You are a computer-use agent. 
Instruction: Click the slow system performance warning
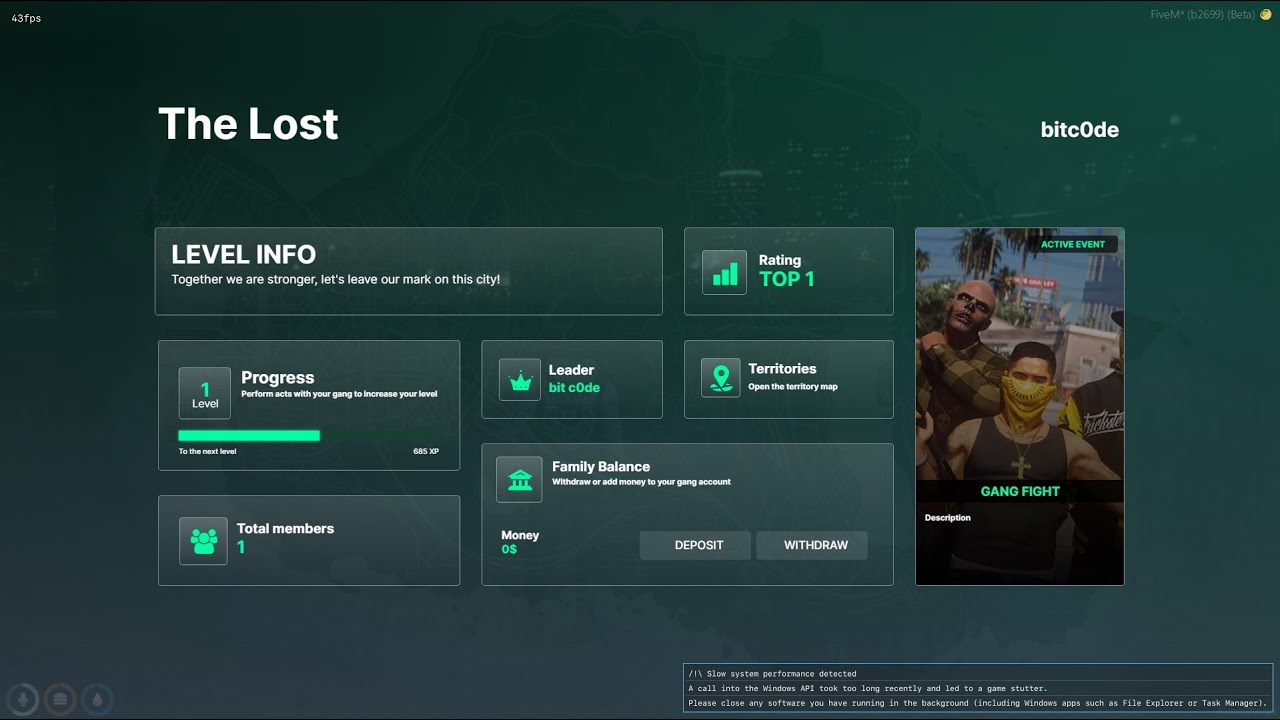tap(977, 688)
